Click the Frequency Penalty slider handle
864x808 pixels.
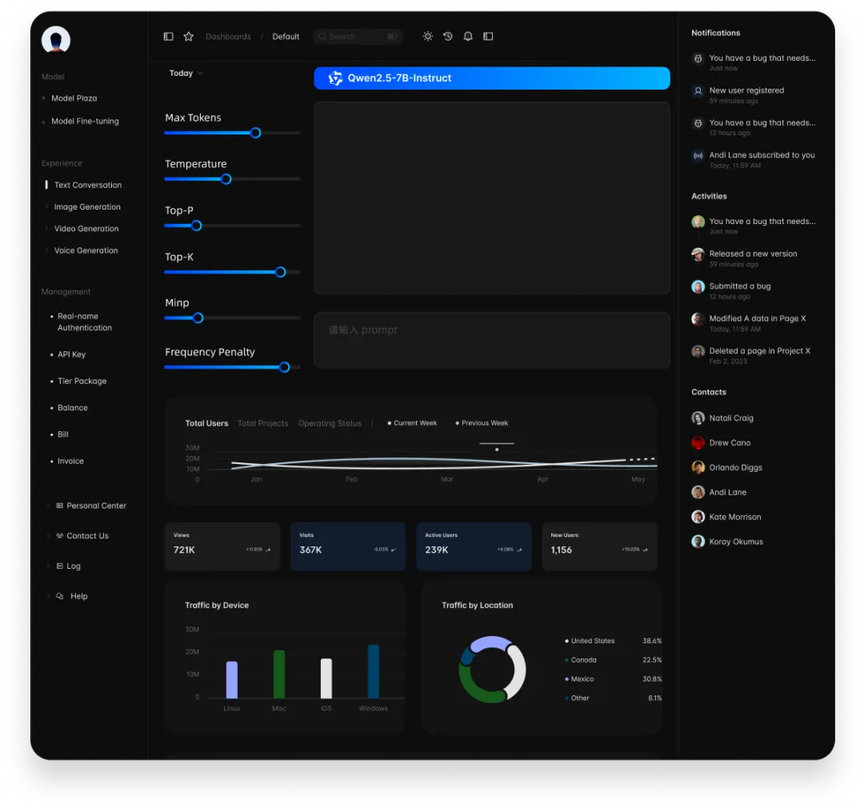[284, 367]
